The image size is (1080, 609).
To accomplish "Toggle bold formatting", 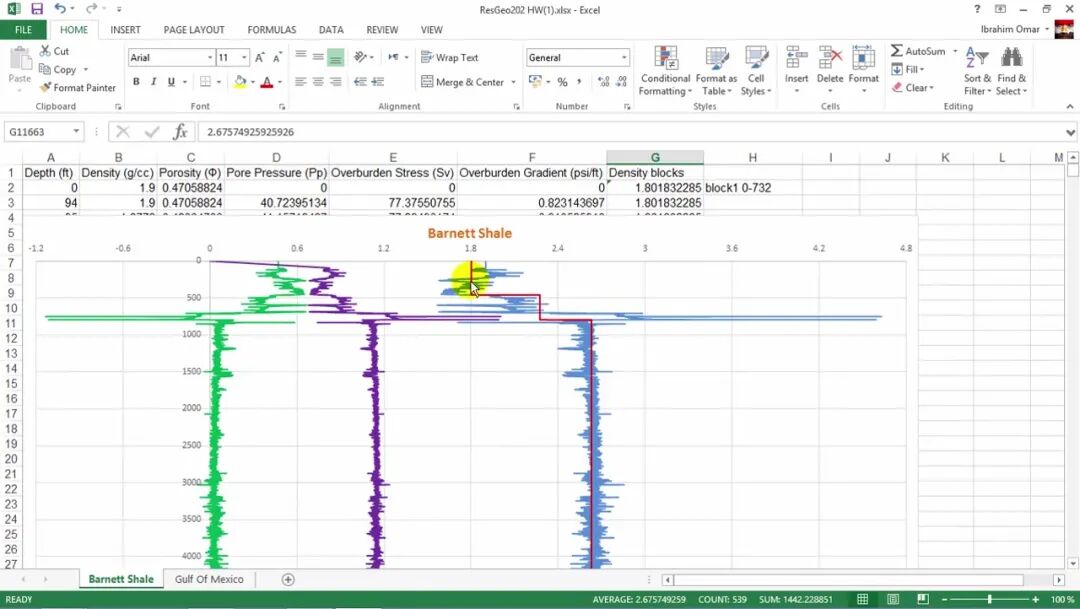I will 136,82.
